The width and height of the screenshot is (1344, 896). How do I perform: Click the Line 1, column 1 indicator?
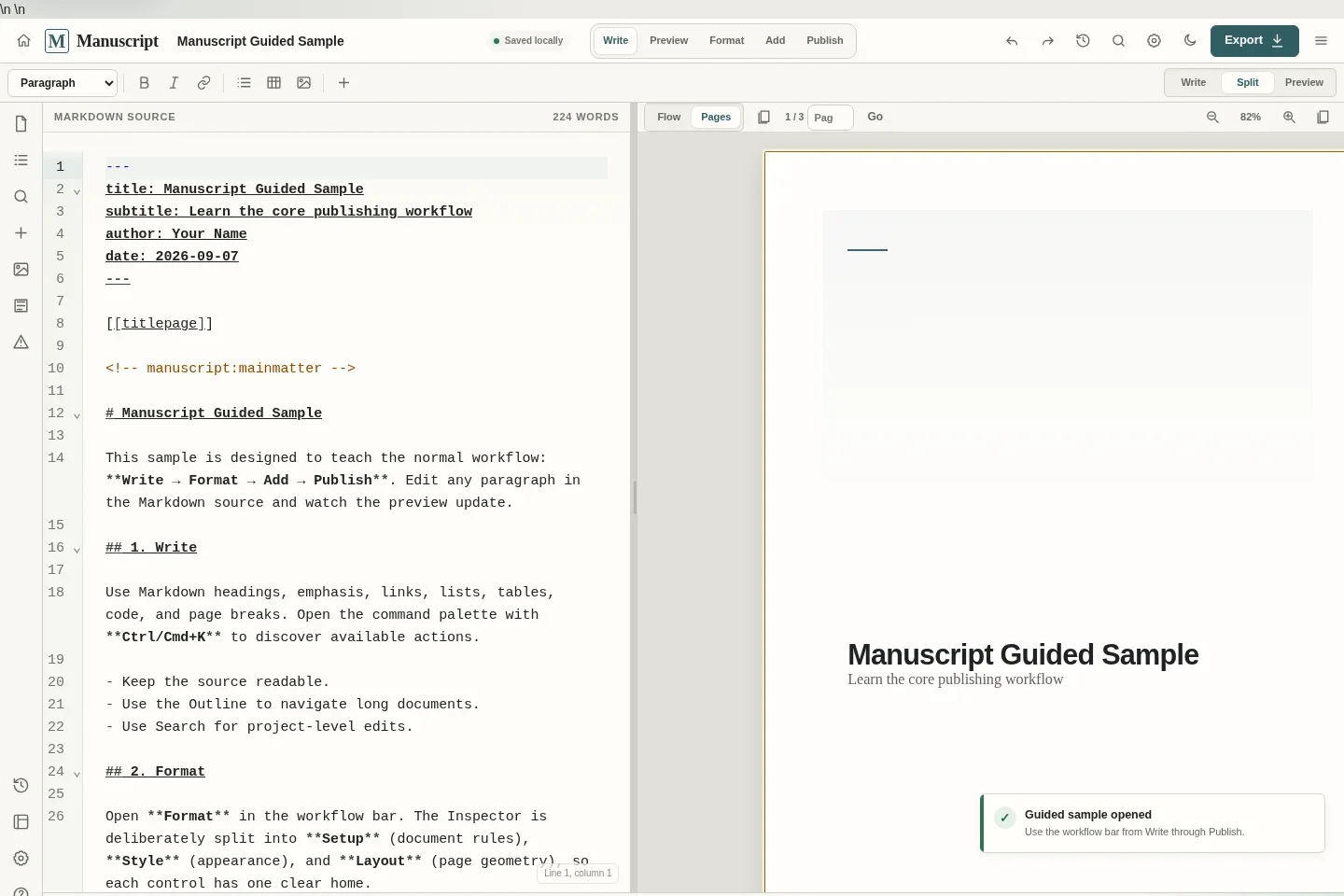click(x=578, y=874)
